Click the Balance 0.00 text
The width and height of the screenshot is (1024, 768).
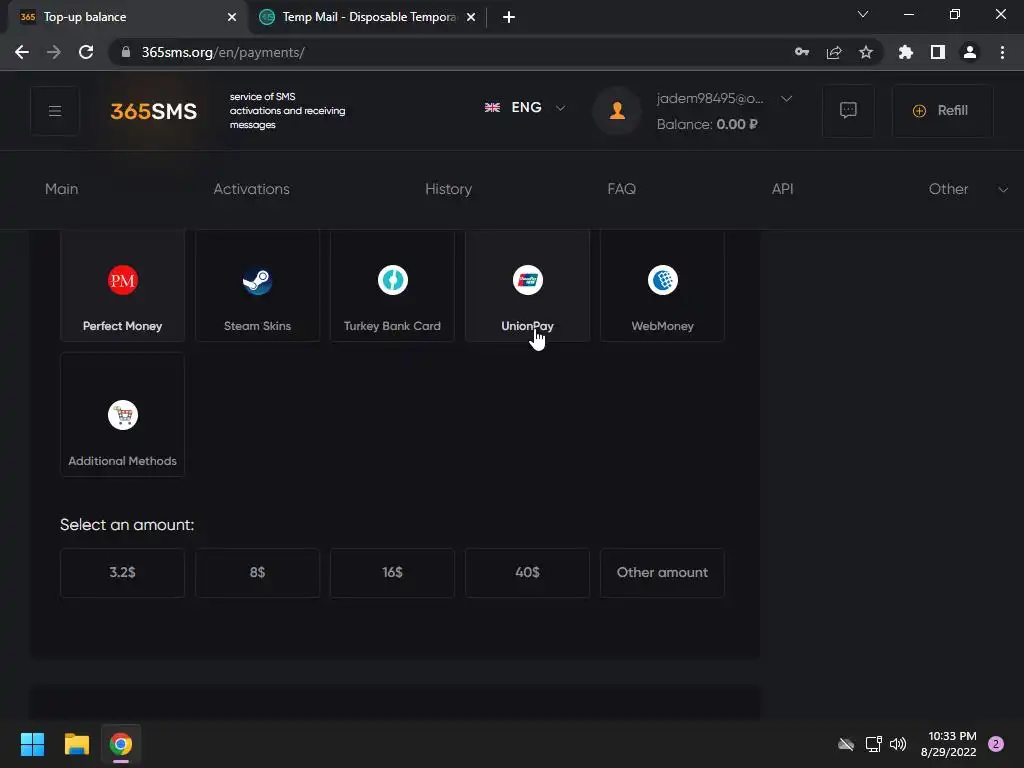[707, 125]
